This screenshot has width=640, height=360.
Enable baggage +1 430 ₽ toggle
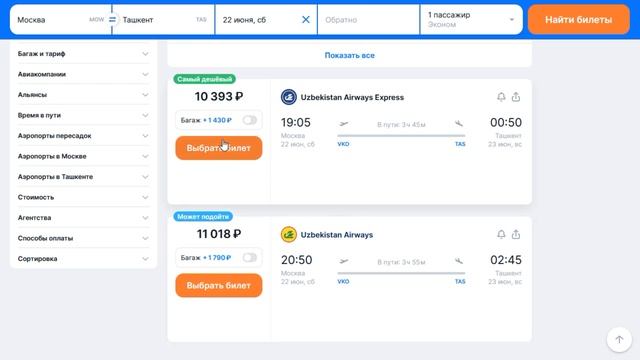tap(249, 120)
